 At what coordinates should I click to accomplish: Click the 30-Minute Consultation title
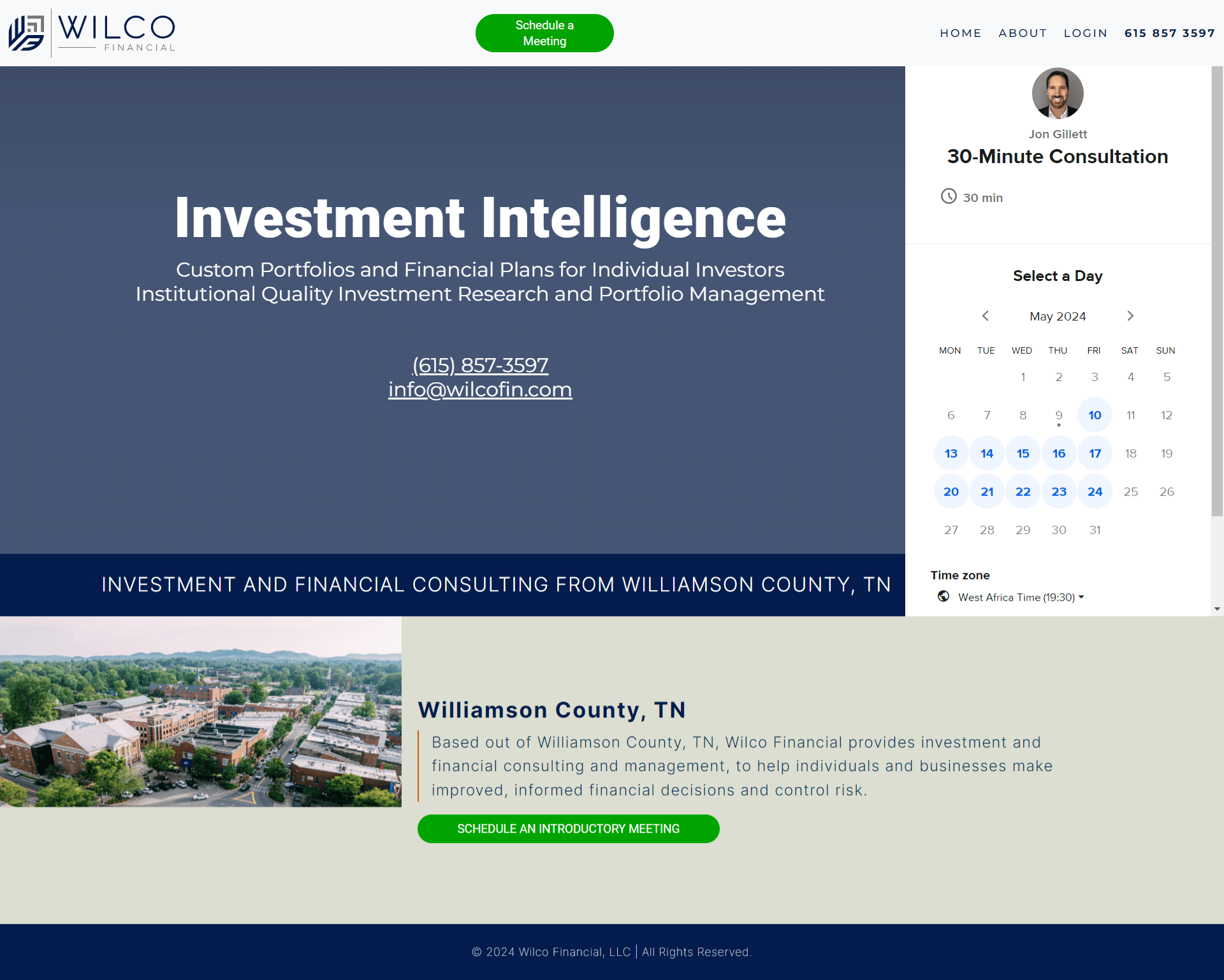(1058, 157)
